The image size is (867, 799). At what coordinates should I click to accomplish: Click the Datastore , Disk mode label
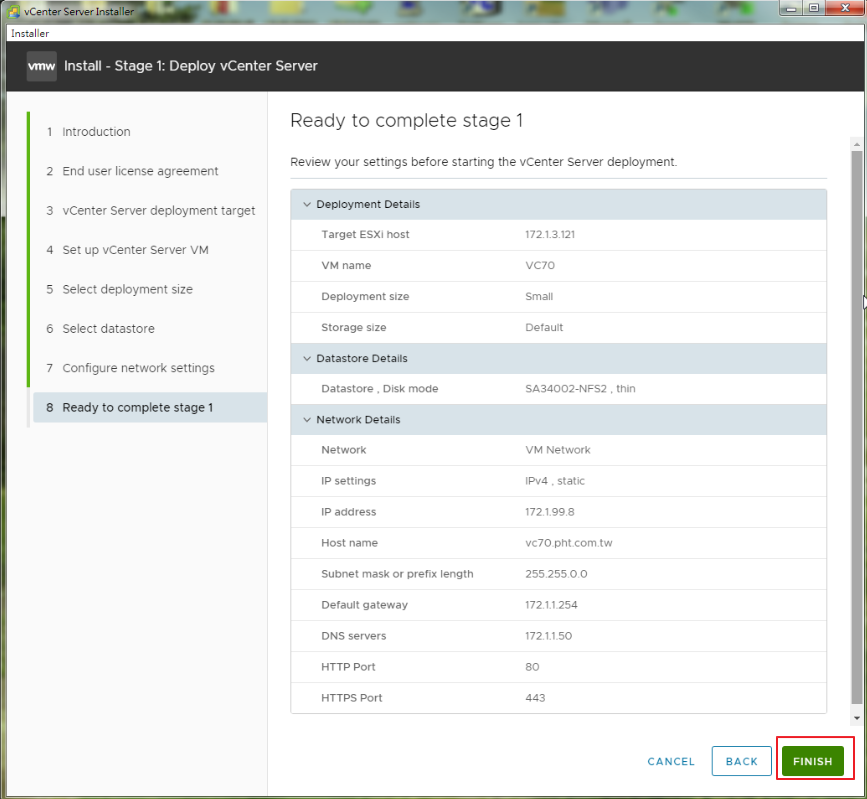click(x=379, y=389)
